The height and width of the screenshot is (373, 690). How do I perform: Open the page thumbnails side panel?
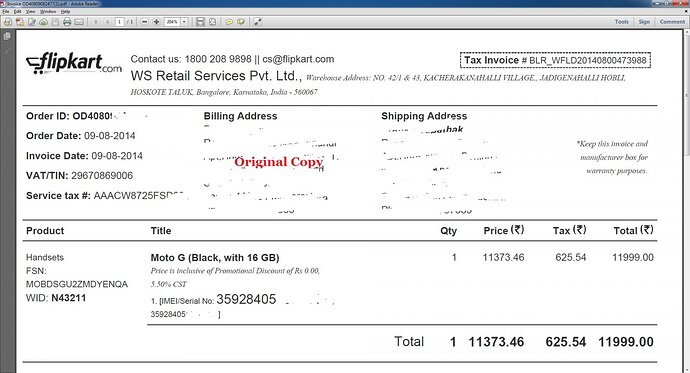pyautogui.click(x=7, y=37)
